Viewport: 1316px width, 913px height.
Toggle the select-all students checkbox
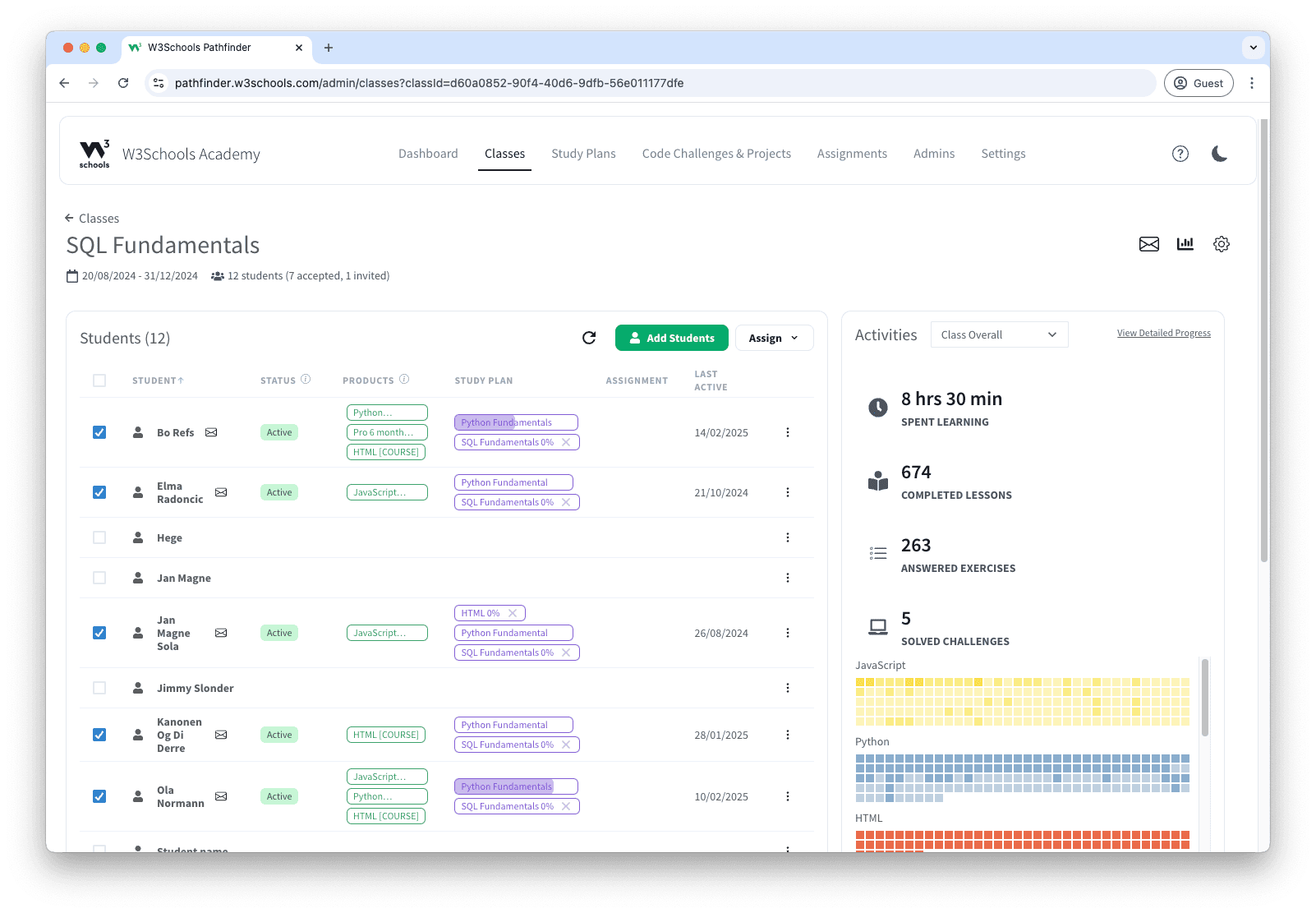(99, 380)
